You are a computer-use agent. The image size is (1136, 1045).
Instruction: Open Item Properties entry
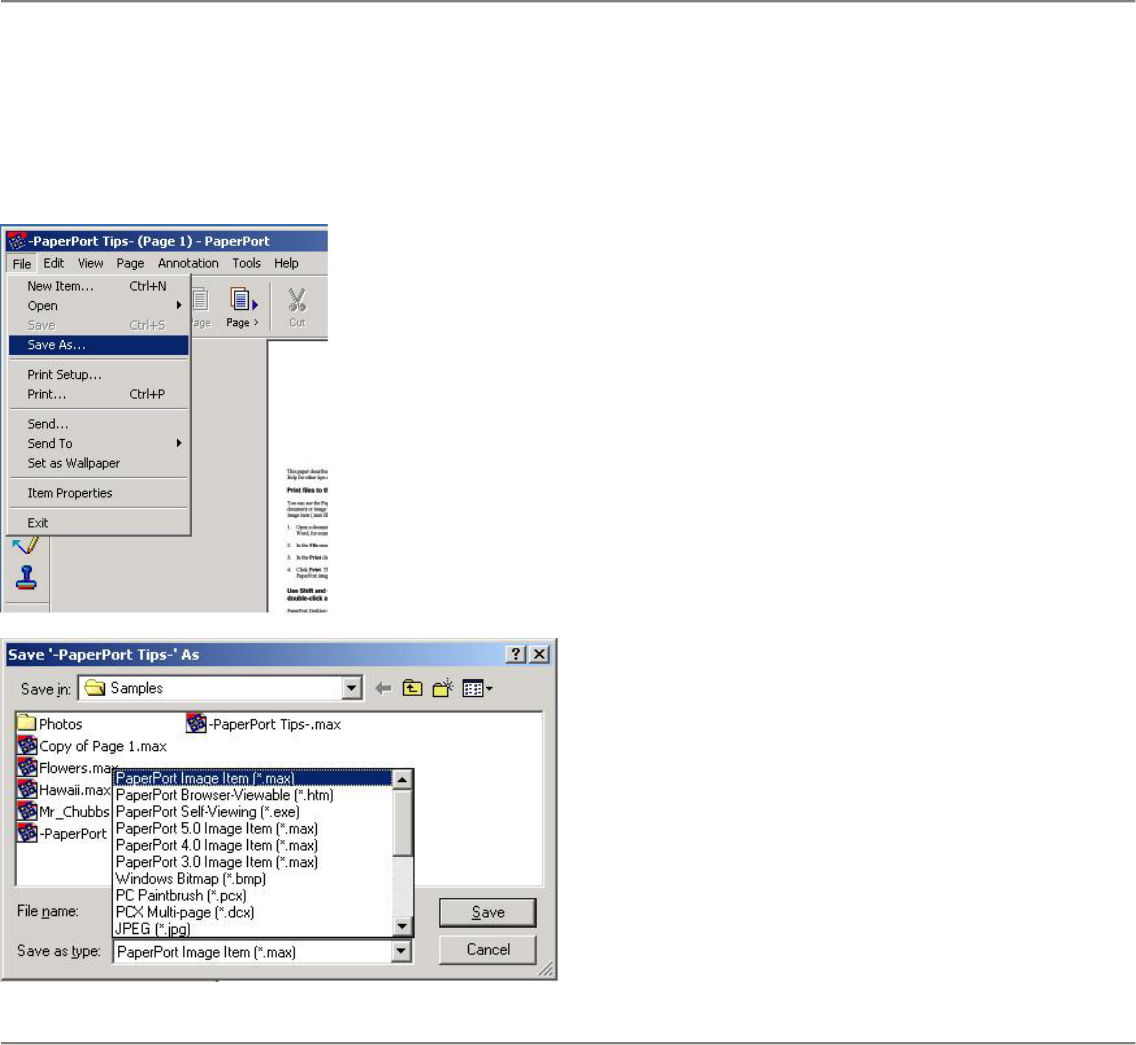(x=99, y=493)
